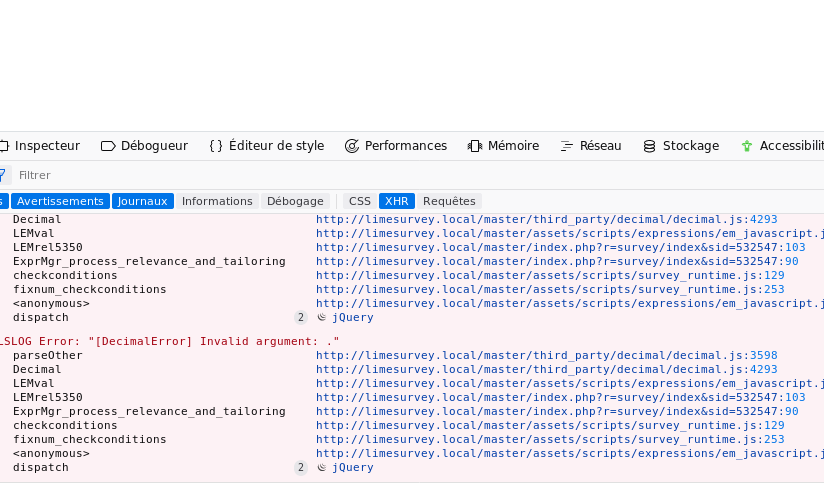This screenshot has width=824, height=484.
Task: Open the Performances tool
Action: [395, 146]
